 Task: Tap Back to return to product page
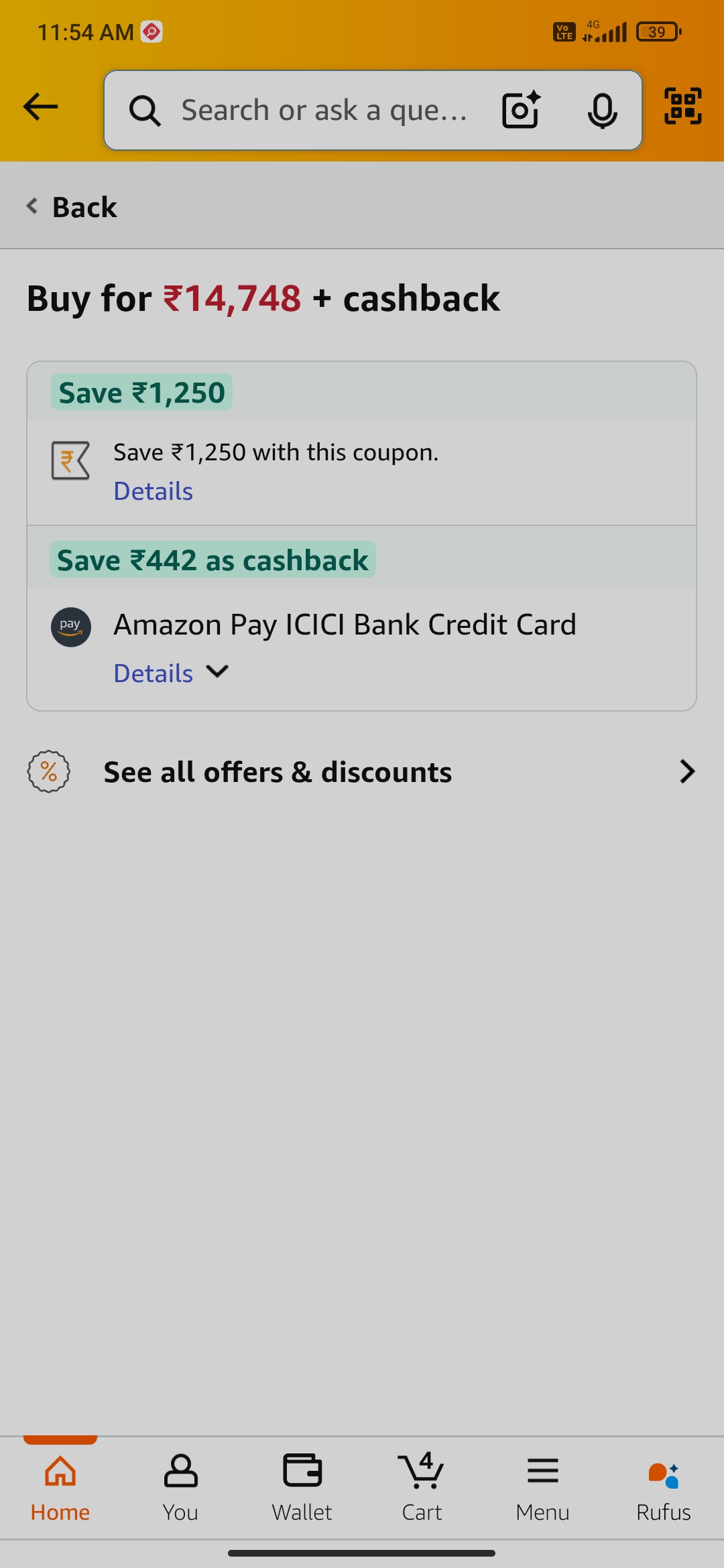click(x=71, y=206)
